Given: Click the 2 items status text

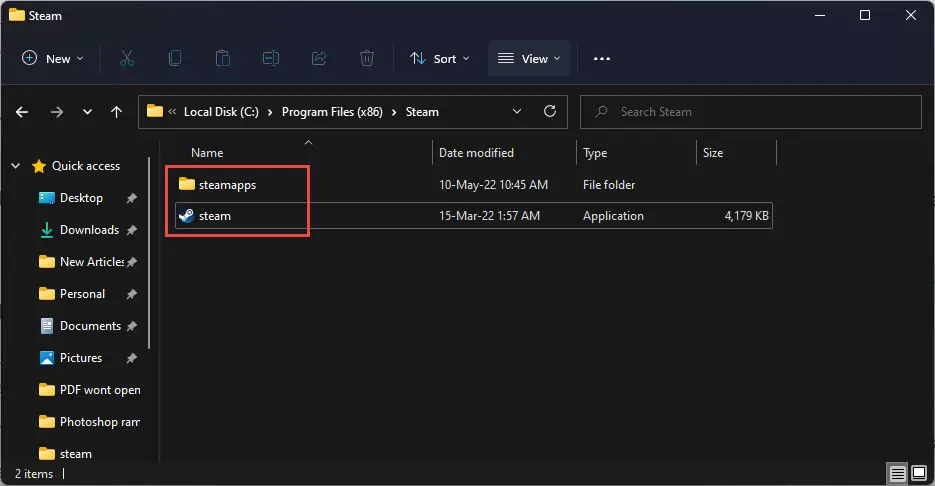Looking at the screenshot, I should (34, 474).
